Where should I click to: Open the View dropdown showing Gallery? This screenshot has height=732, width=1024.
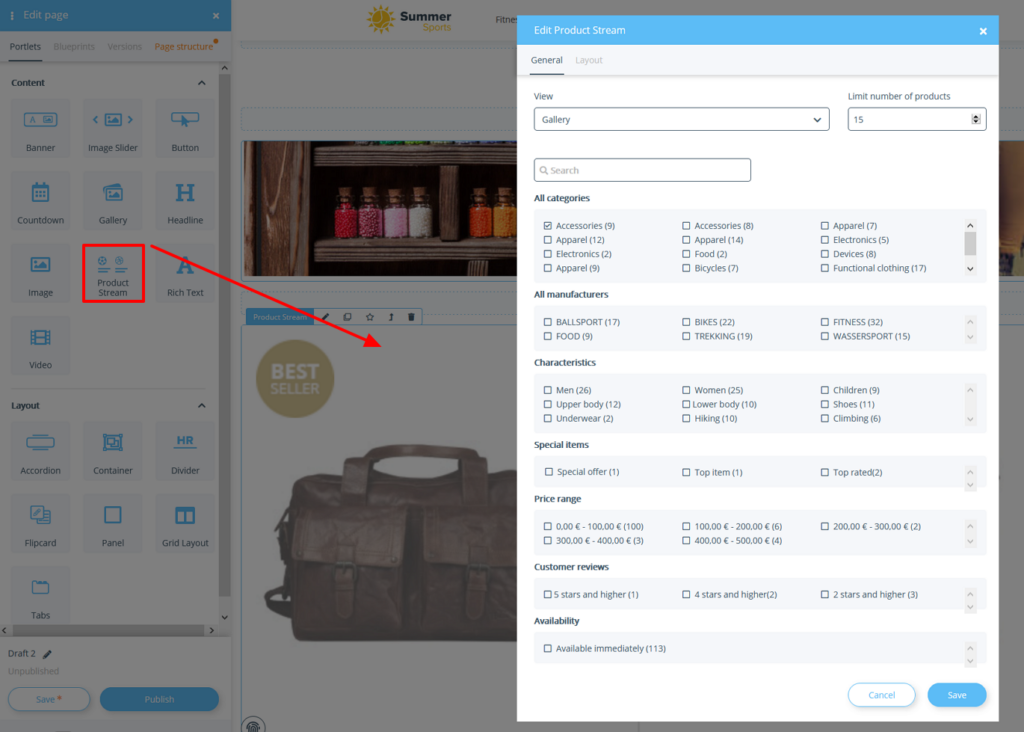681,118
